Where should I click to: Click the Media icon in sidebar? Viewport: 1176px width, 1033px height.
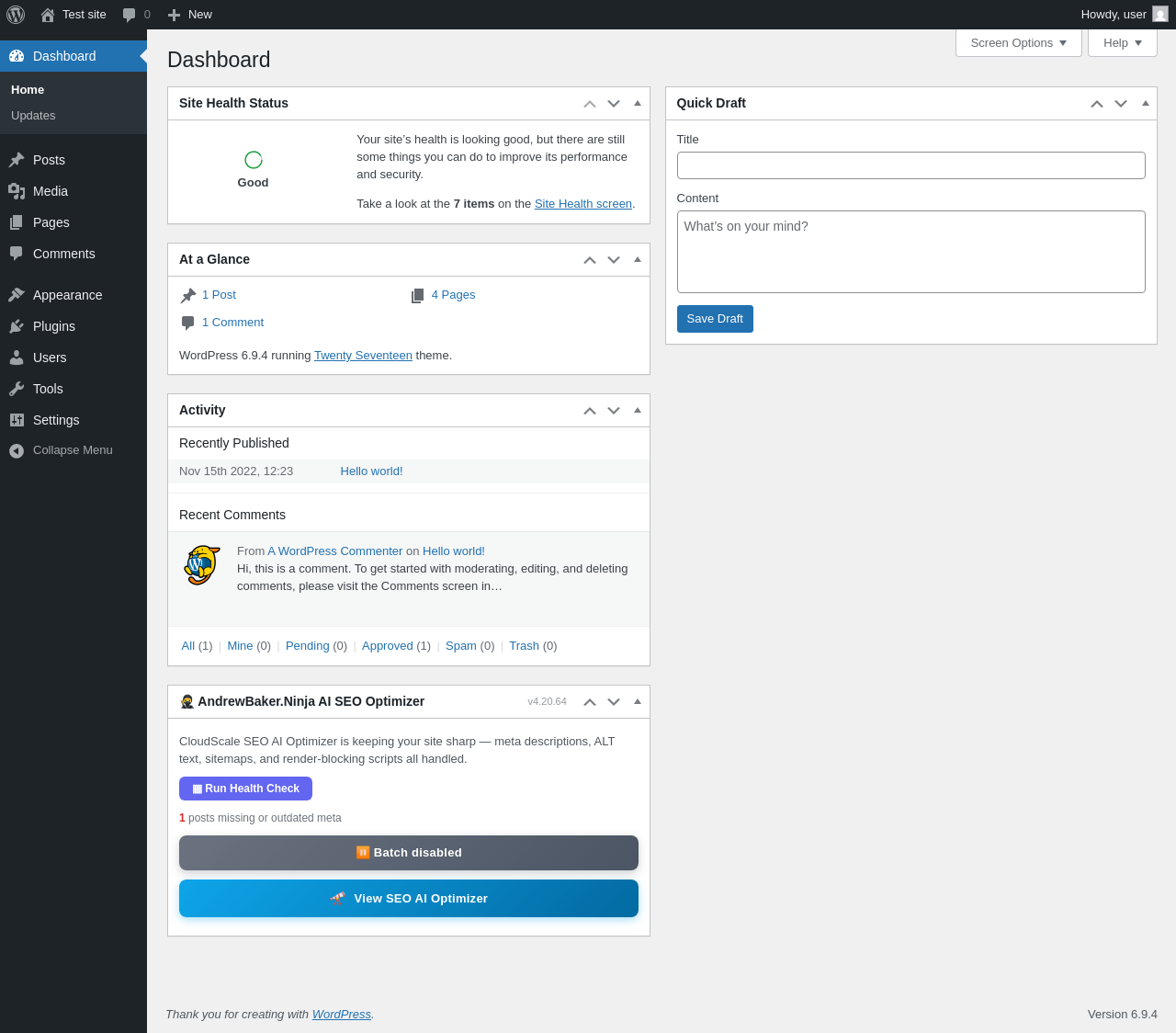point(17,191)
